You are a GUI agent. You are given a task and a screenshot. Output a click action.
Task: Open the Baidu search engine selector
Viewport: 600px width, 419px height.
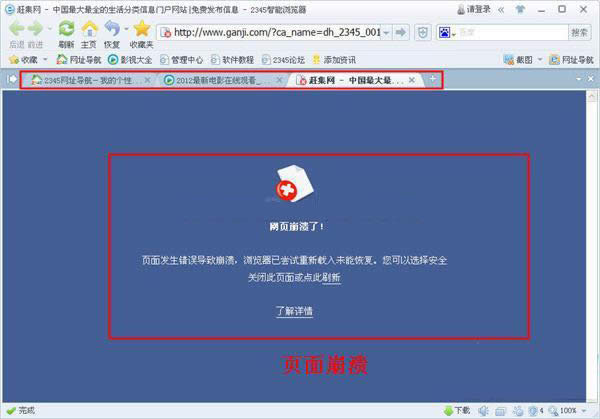447,33
